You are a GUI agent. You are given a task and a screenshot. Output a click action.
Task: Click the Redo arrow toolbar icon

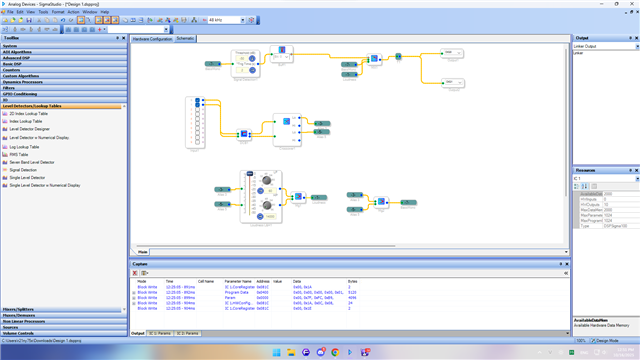[71, 20]
